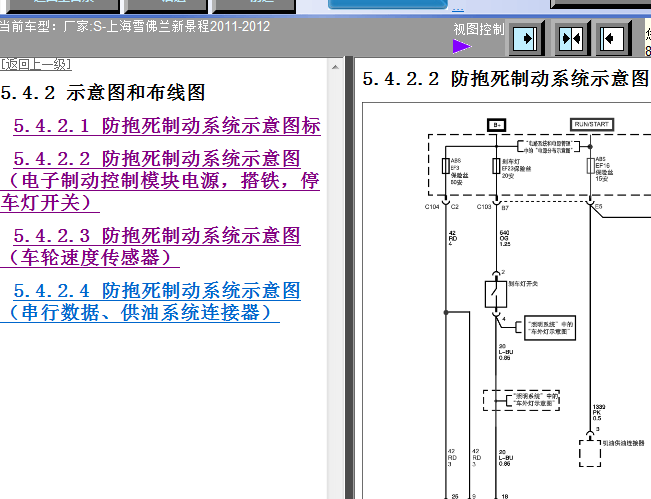Click the solid-bordered 车外灯示意图 reference box

coord(550,328)
